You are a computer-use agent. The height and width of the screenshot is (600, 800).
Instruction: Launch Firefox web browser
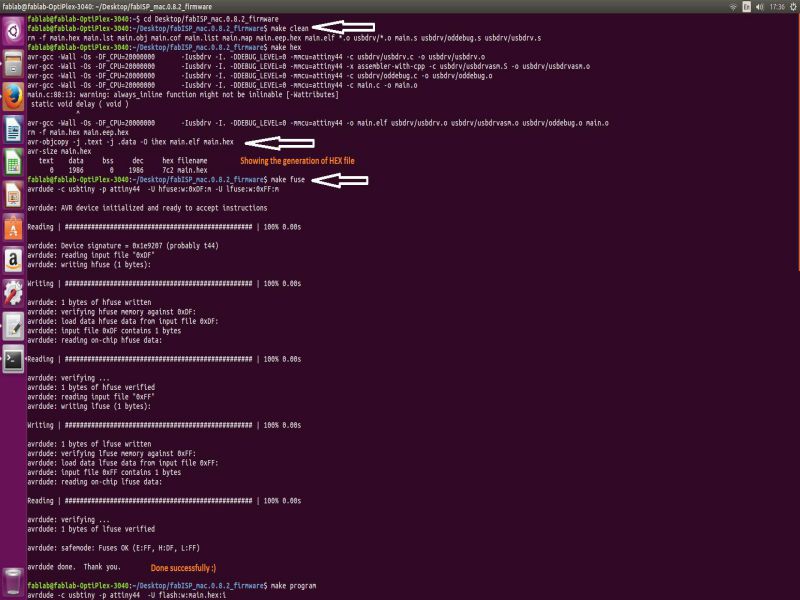[13, 96]
